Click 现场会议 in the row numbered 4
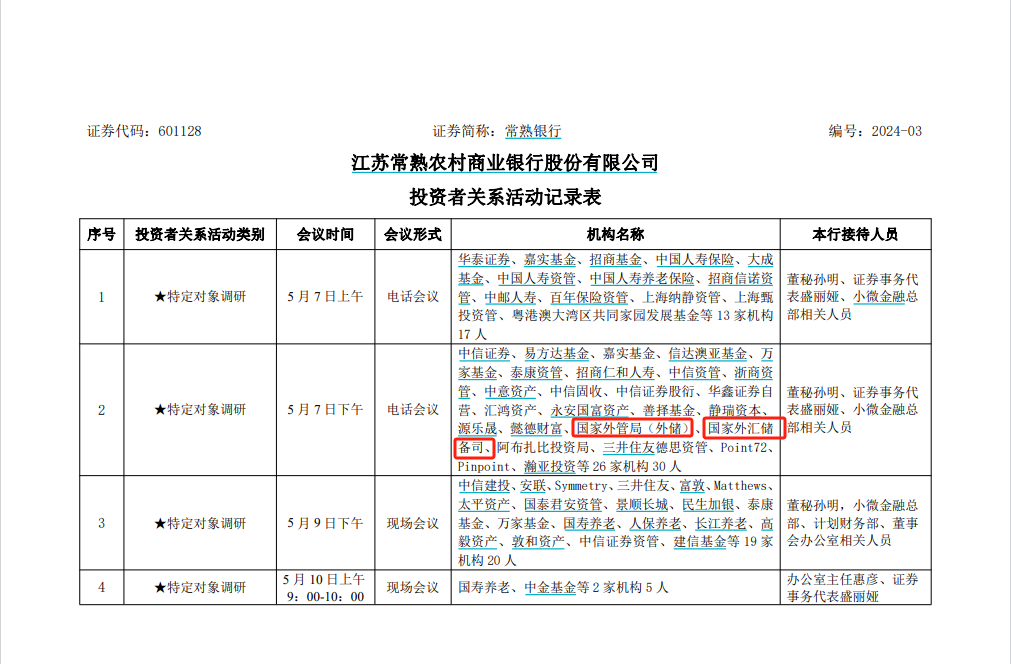 pyautogui.click(x=413, y=587)
